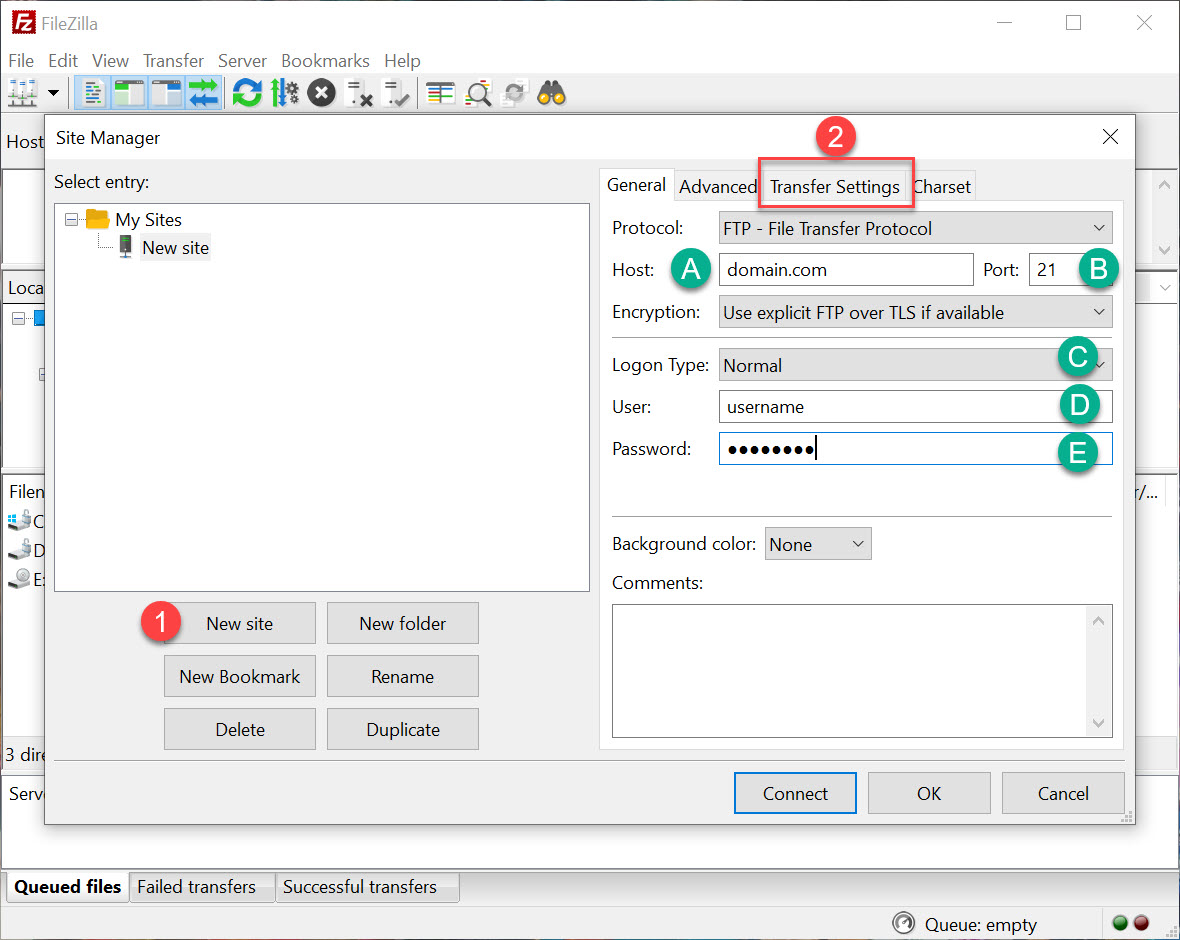The height and width of the screenshot is (940, 1180).
Task: Click in the Password field
Action: 915,449
